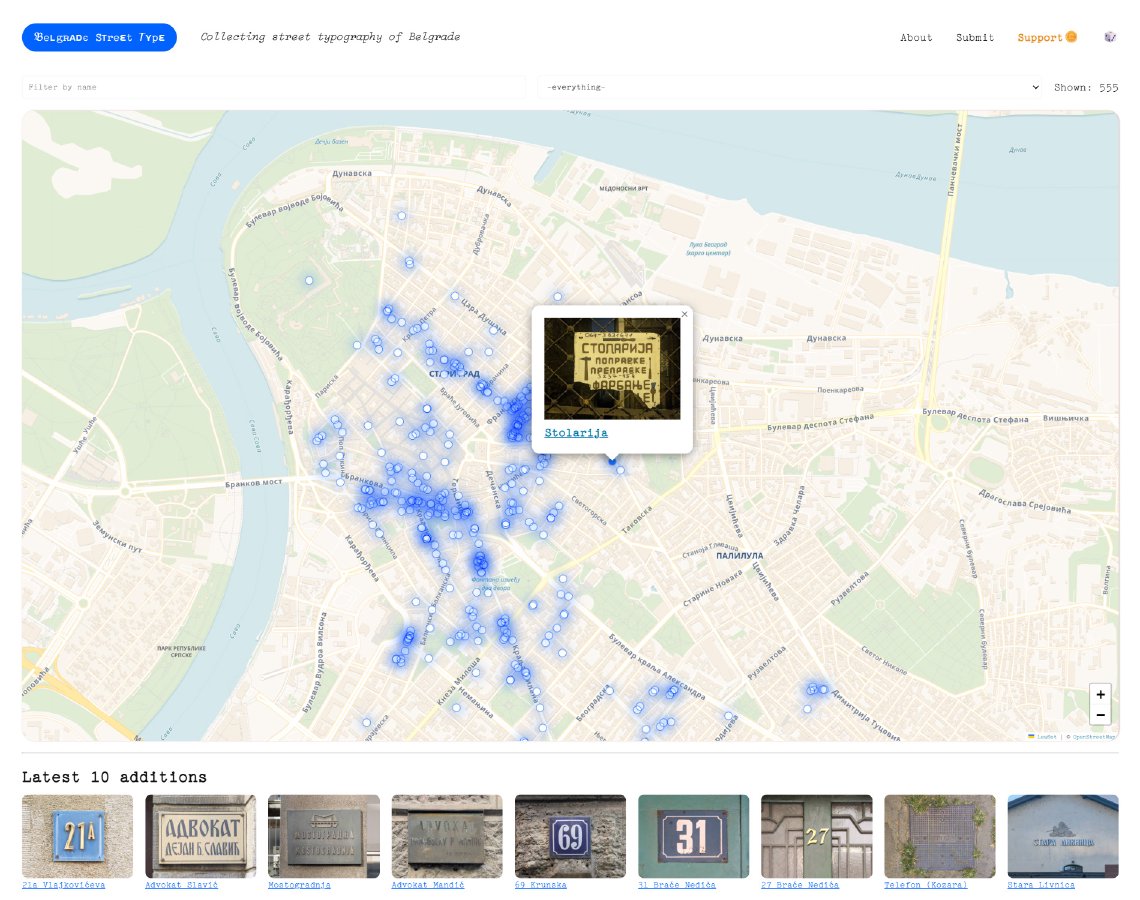Focus the Filter by name field

pyautogui.click(x=273, y=87)
